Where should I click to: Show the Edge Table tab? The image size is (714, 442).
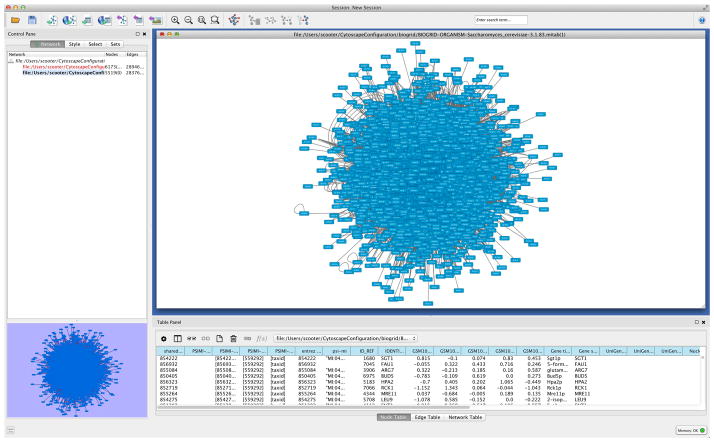427,417
